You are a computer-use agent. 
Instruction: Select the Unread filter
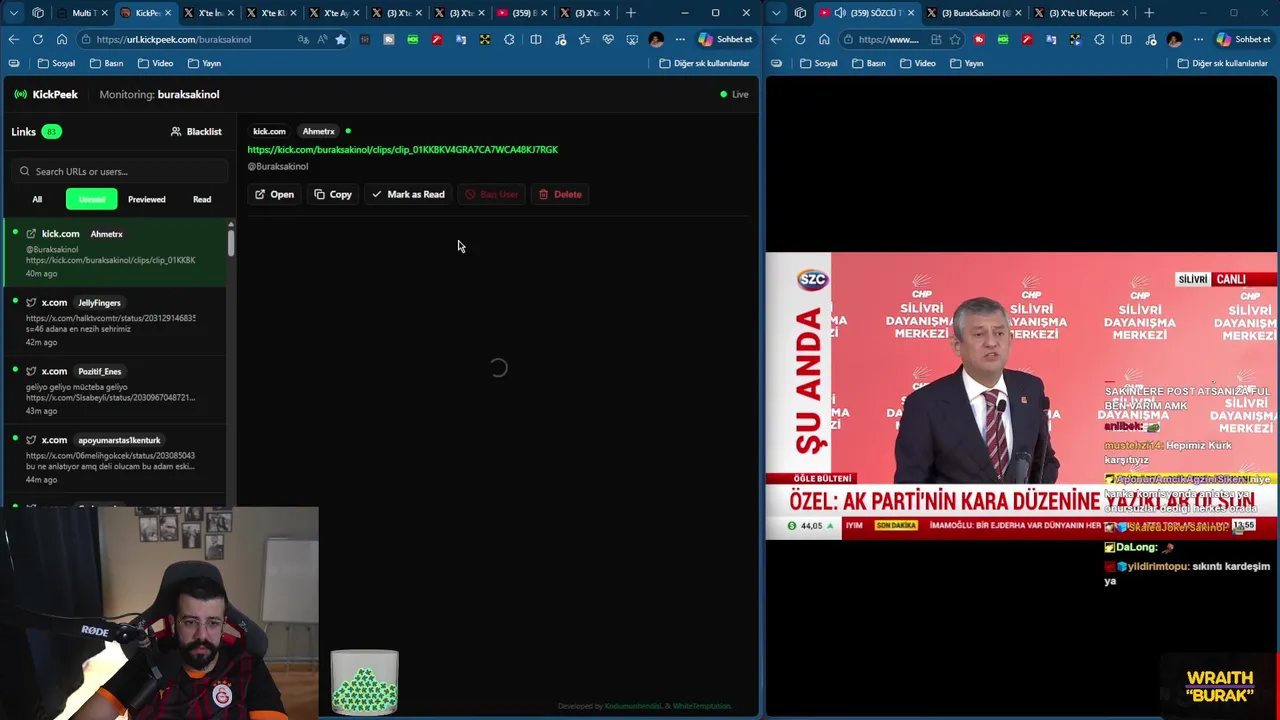[x=92, y=199]
